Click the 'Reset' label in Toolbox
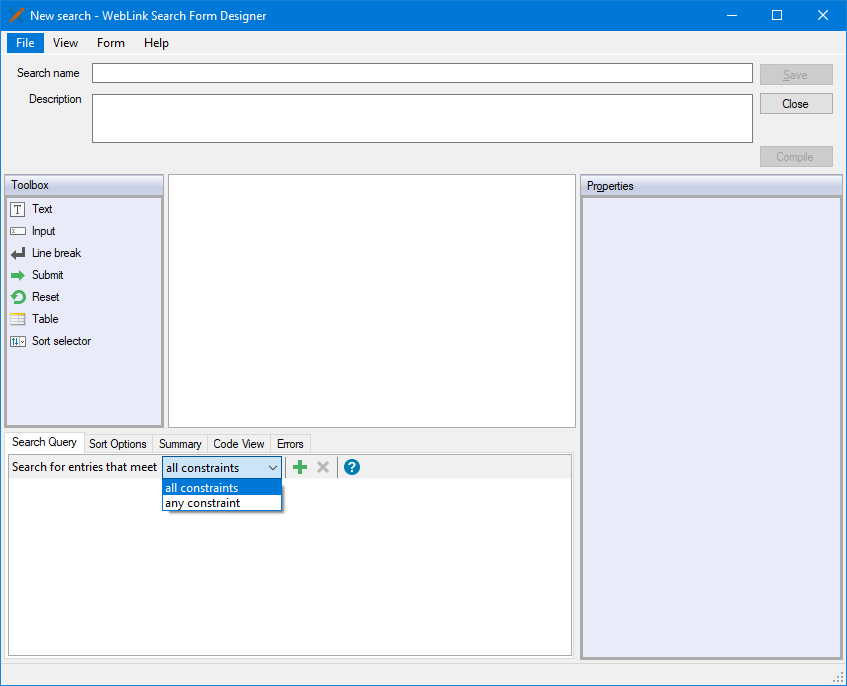Screen dimensions: 847x686 pos(46,297)
